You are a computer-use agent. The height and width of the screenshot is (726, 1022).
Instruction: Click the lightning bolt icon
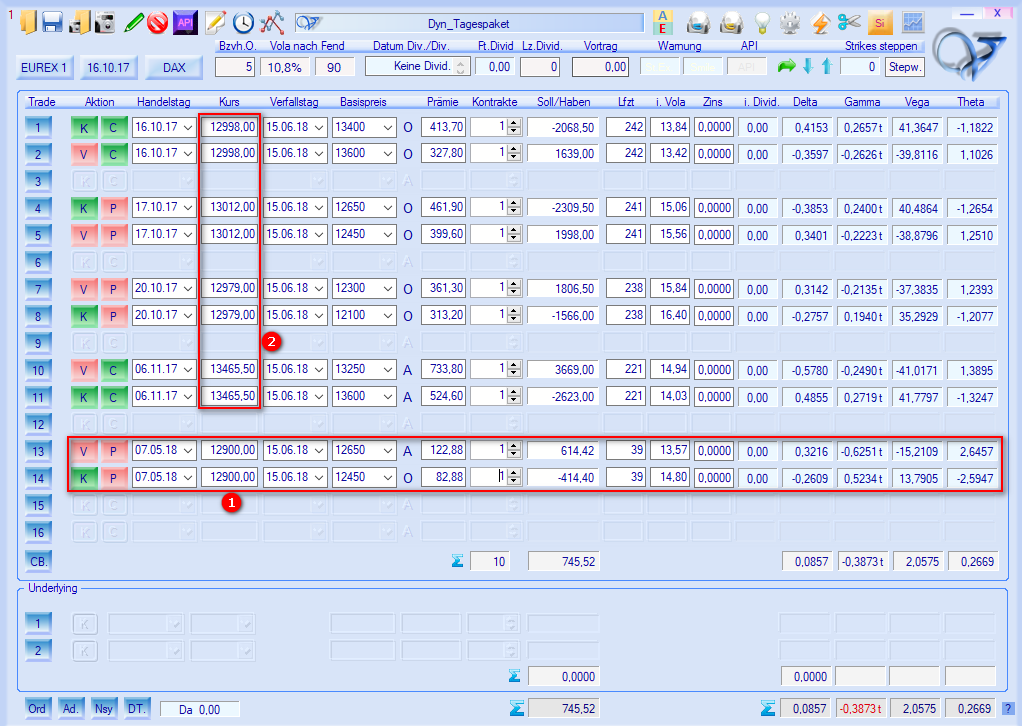pyautogui.click(x=821, y=22)
